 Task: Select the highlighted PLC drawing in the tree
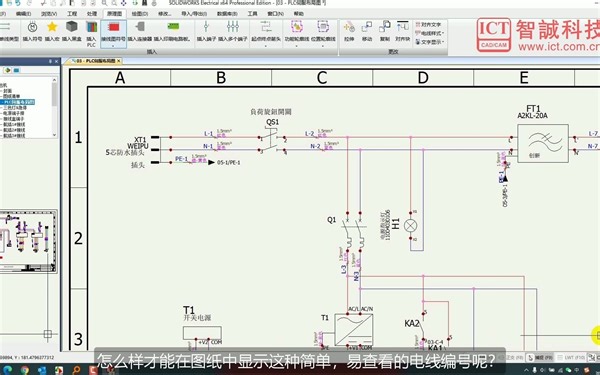[19, 102]
